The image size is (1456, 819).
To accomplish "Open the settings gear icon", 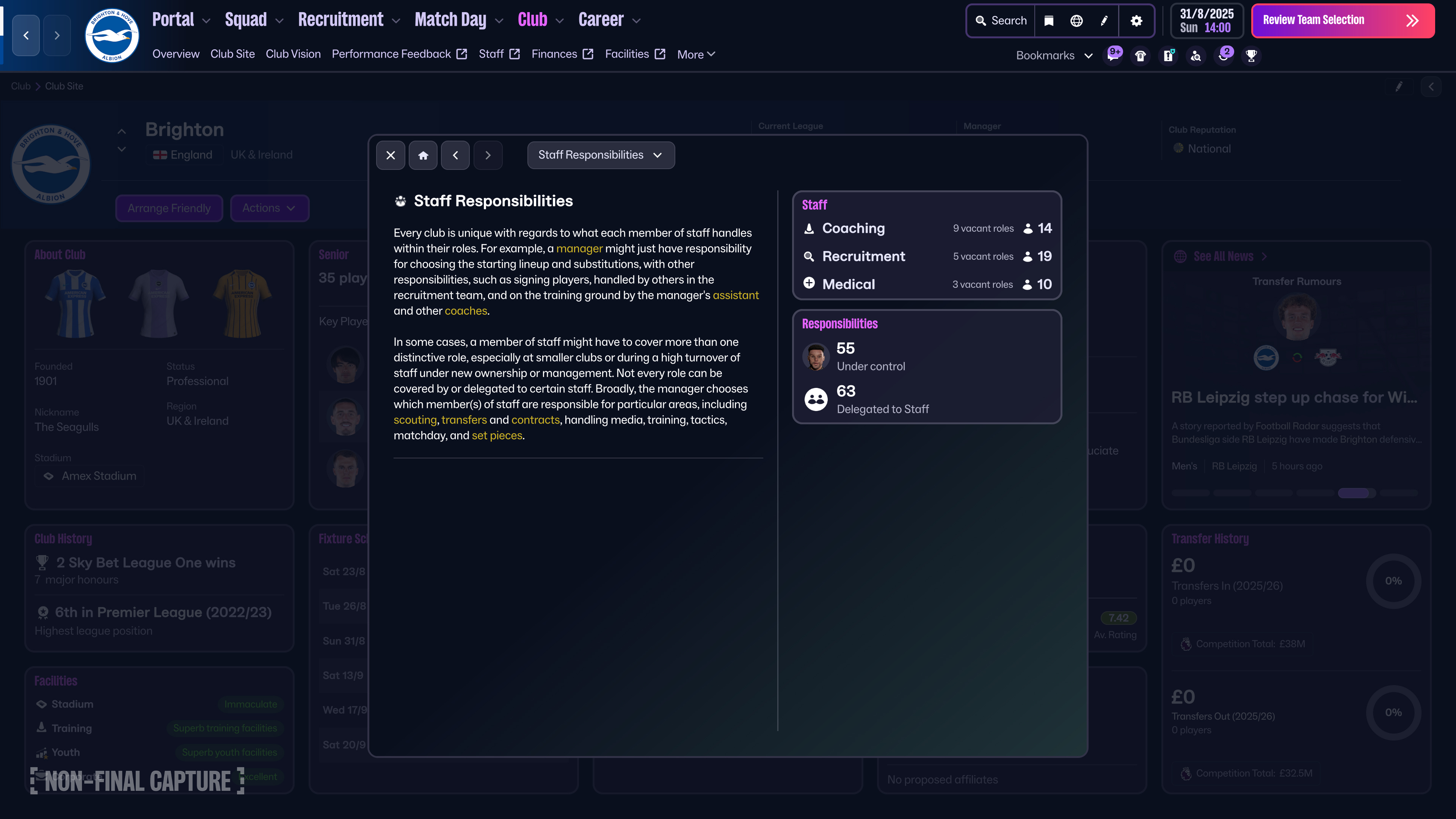I will [x=1136, y=21].
